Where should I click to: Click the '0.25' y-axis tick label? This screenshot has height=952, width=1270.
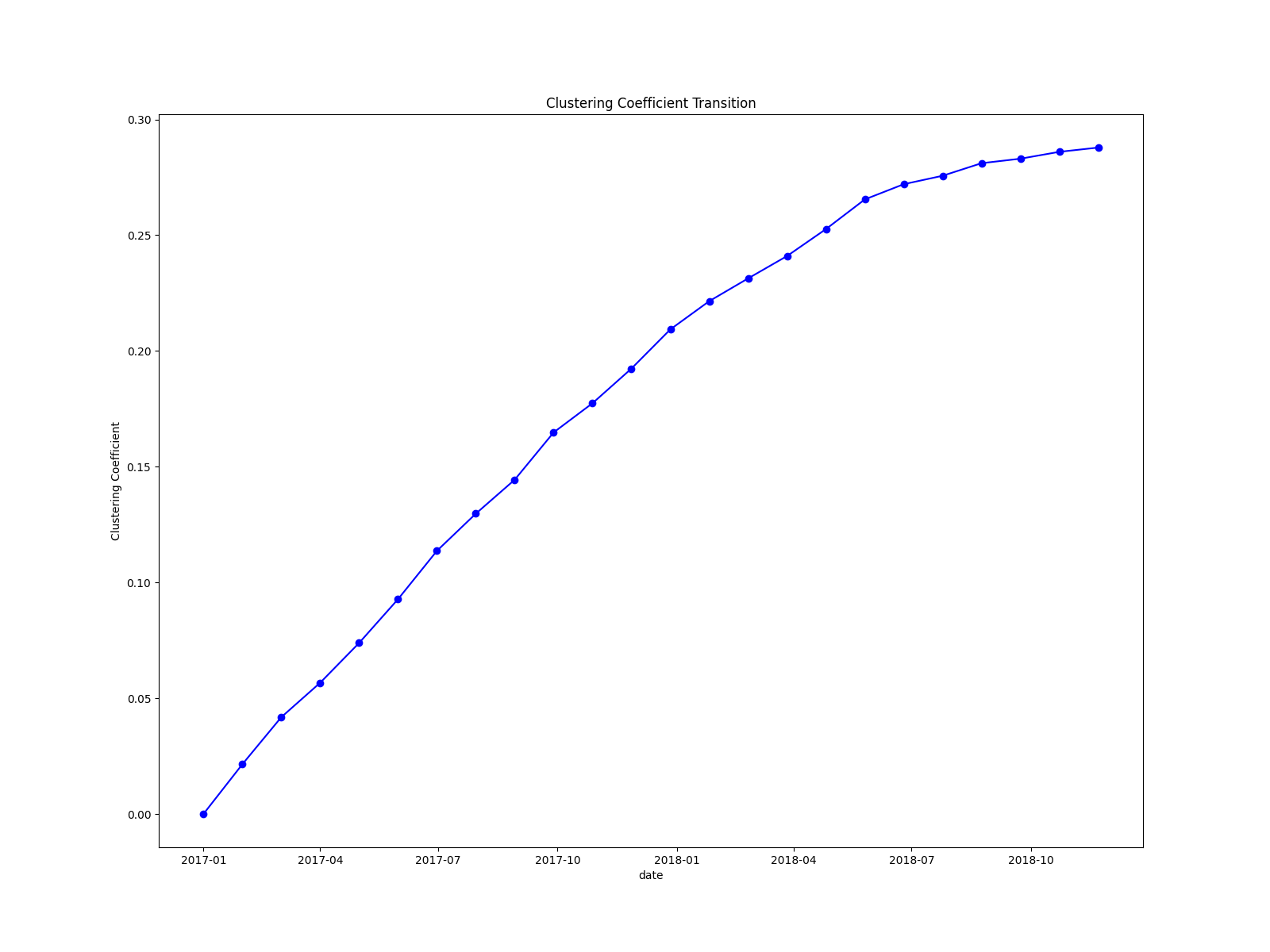139,236
